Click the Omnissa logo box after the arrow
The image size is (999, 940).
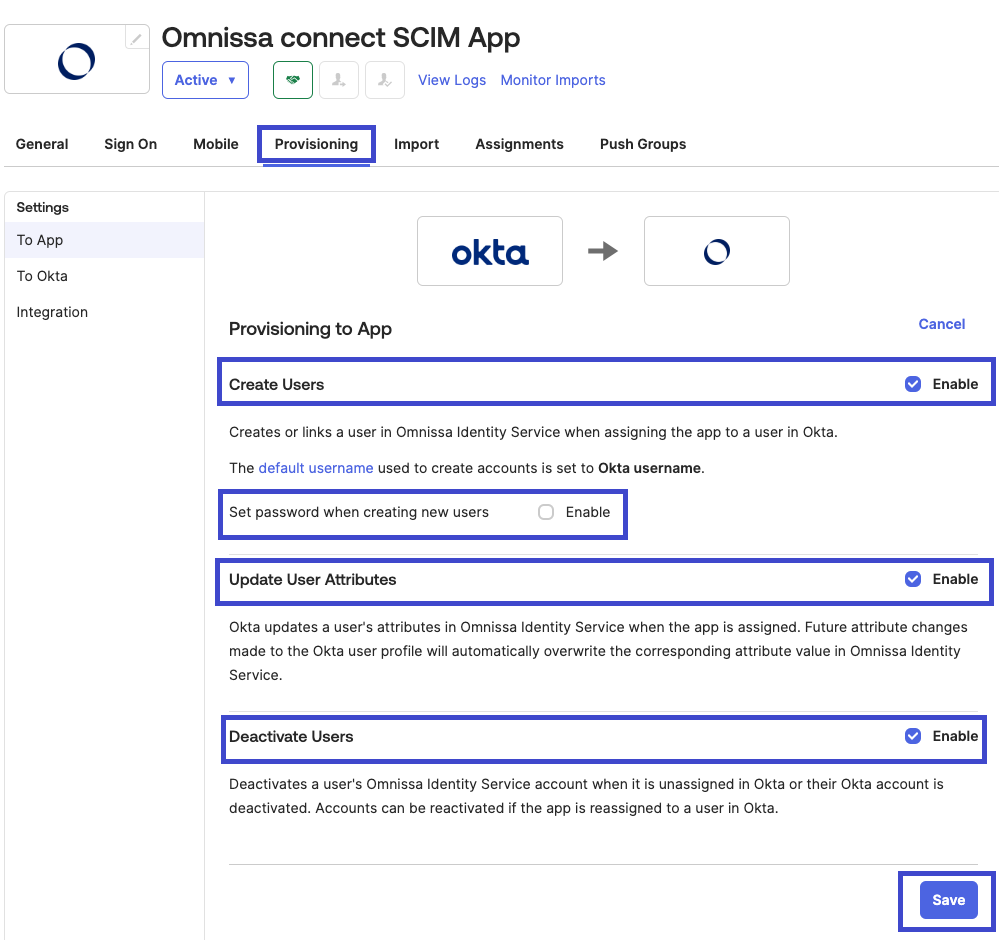pyautogui.click(x=717, y=251)
